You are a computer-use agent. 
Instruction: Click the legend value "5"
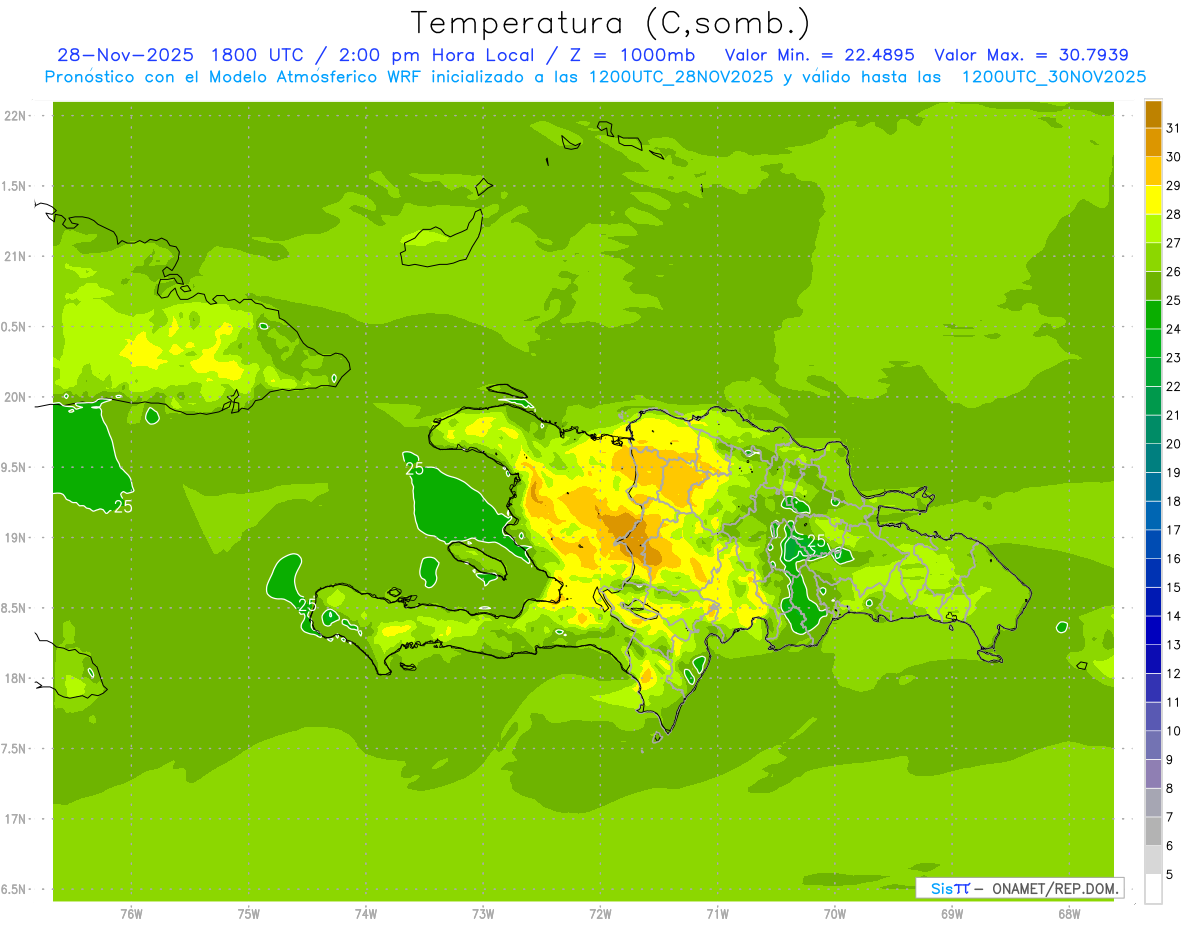click(x=1170, y=874)
